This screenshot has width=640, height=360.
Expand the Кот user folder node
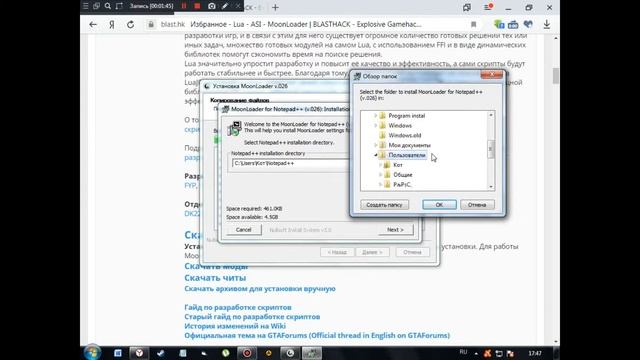pos(381,165)
